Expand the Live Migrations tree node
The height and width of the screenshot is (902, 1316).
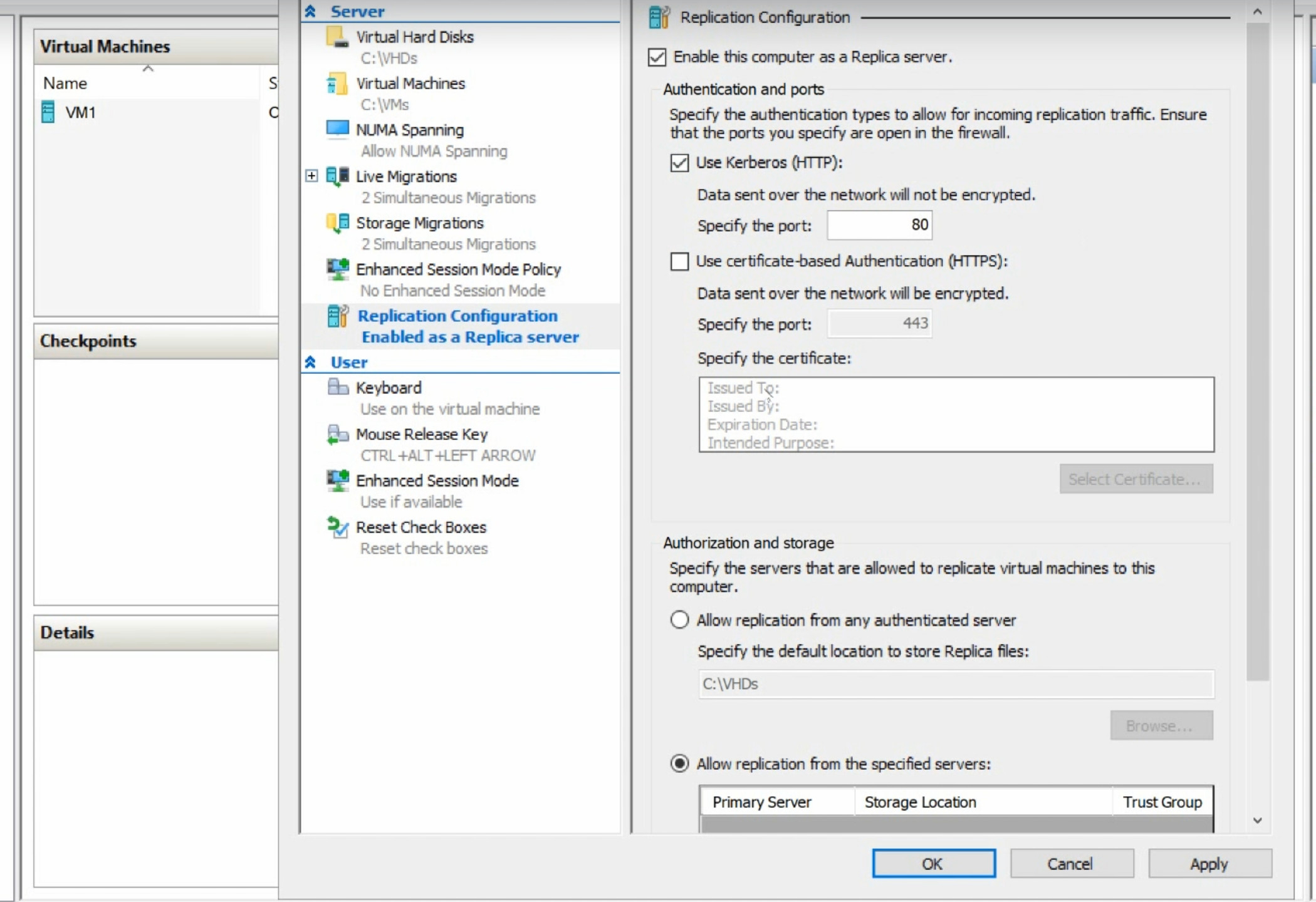click(311, 176)
